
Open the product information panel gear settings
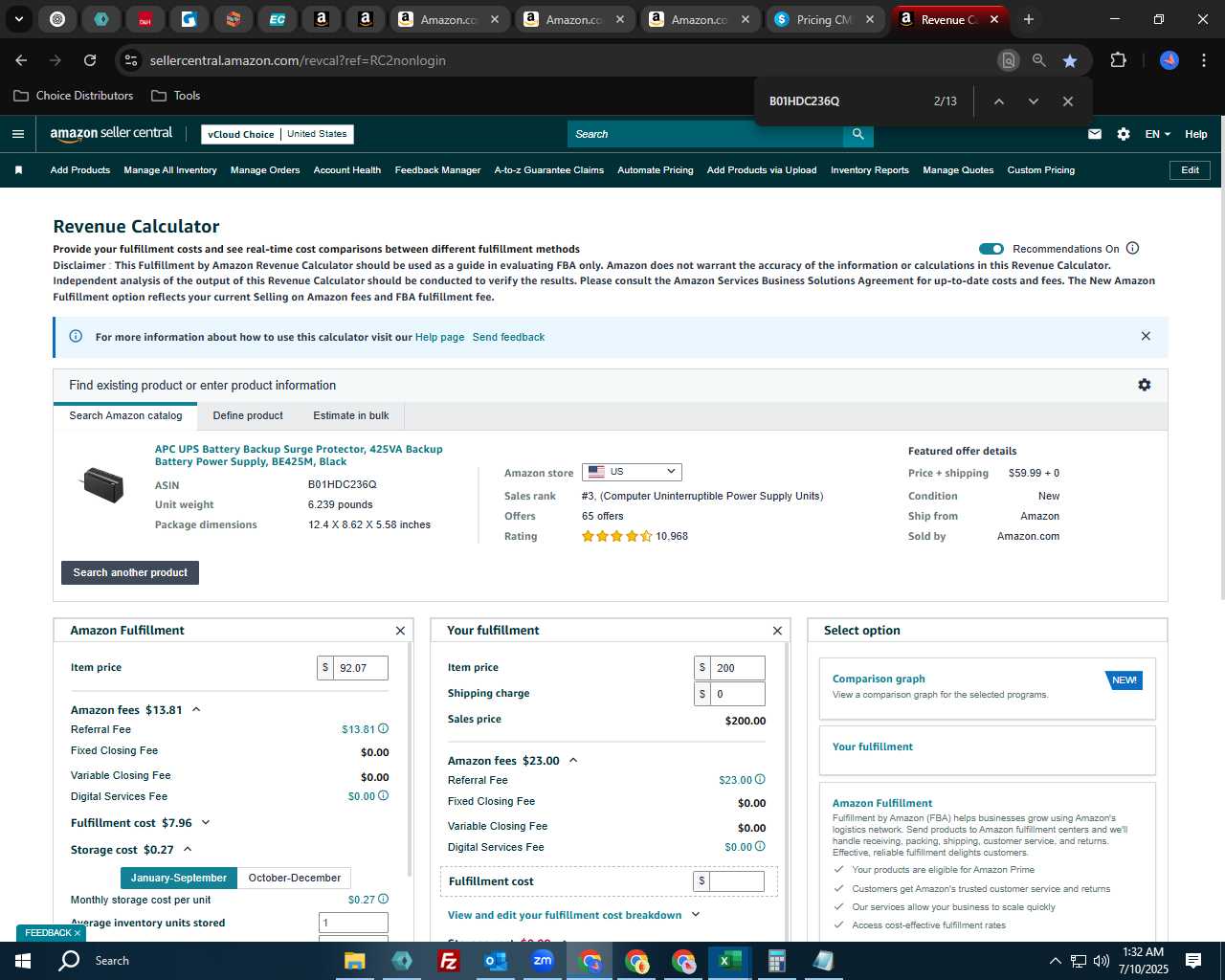(x=1145, y=385)
